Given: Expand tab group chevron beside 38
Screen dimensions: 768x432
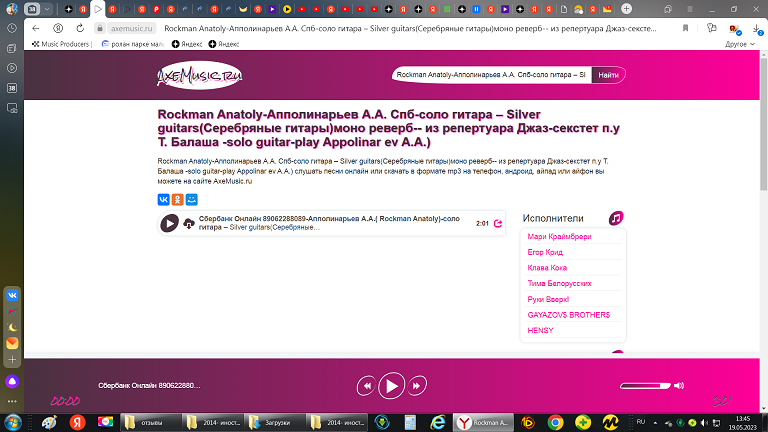Looking at the screenshot, I should tap(47, 9).
